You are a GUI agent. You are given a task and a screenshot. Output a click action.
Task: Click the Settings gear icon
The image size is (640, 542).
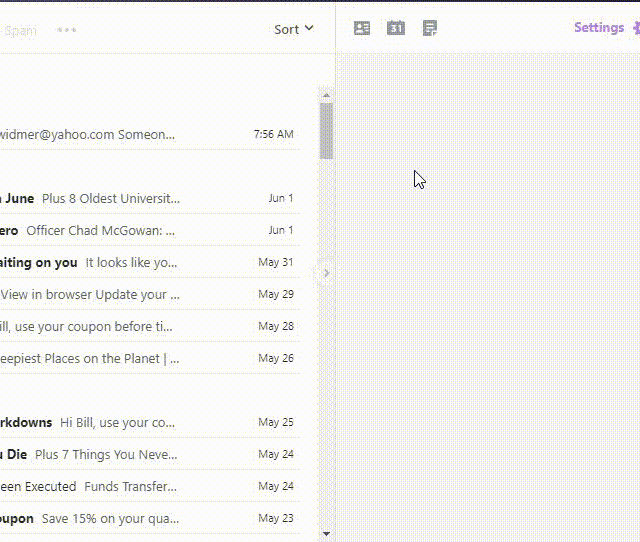pyautogui.click(x=635, y=29)
